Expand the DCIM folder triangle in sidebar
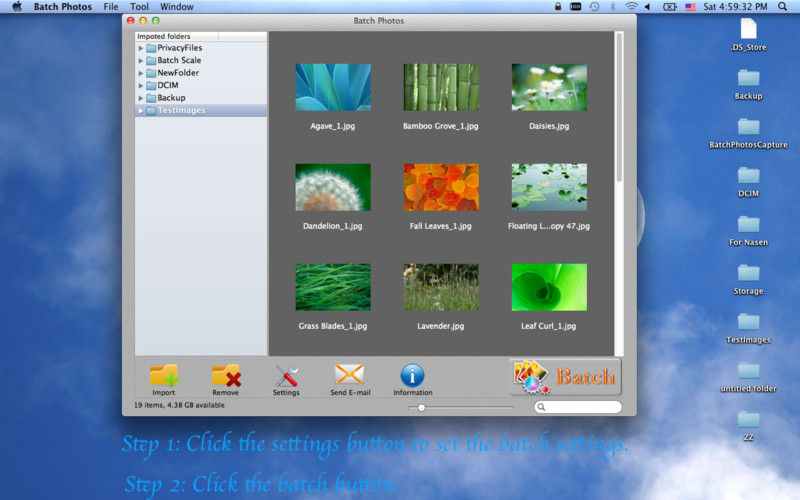800x500 pixels. (141, 85)
